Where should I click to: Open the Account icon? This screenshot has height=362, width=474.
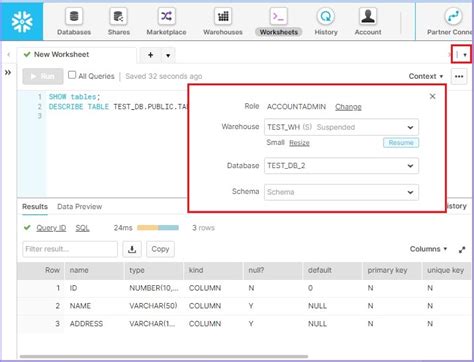(368, 16)
